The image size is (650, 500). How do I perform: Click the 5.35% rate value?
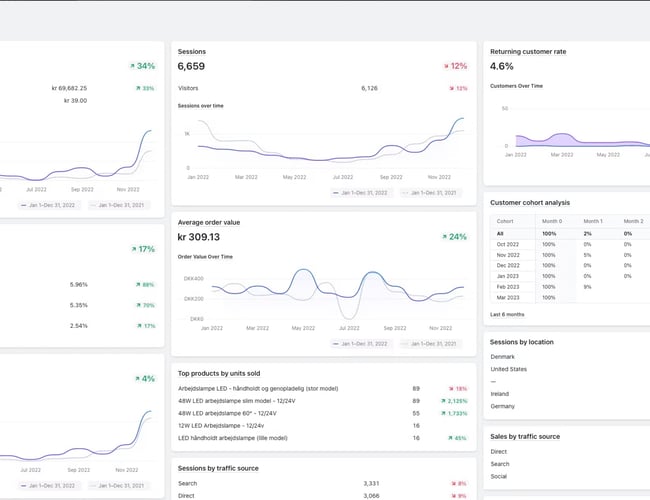tap(79, 306)
